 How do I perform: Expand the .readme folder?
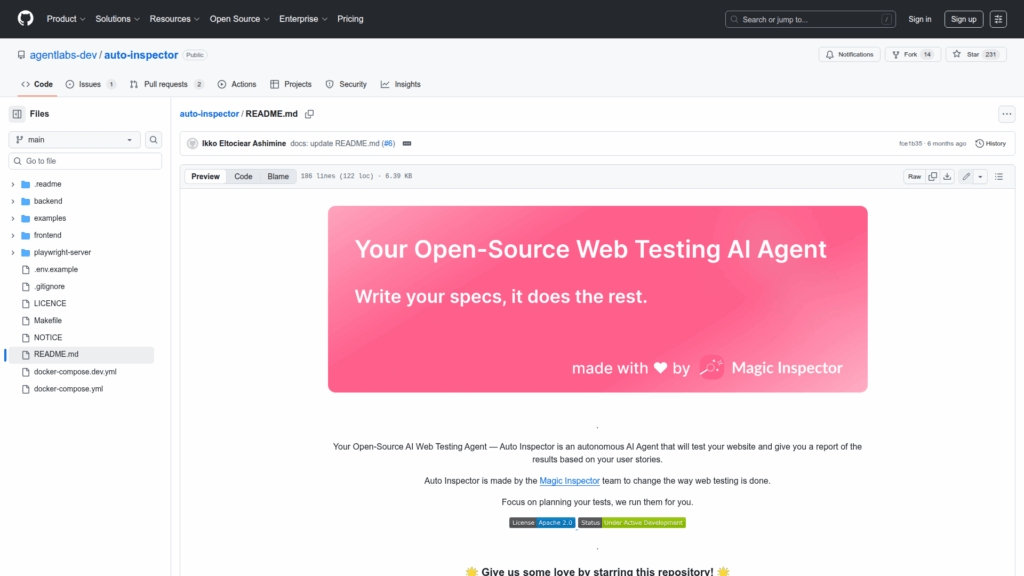(x=12, y=184)
